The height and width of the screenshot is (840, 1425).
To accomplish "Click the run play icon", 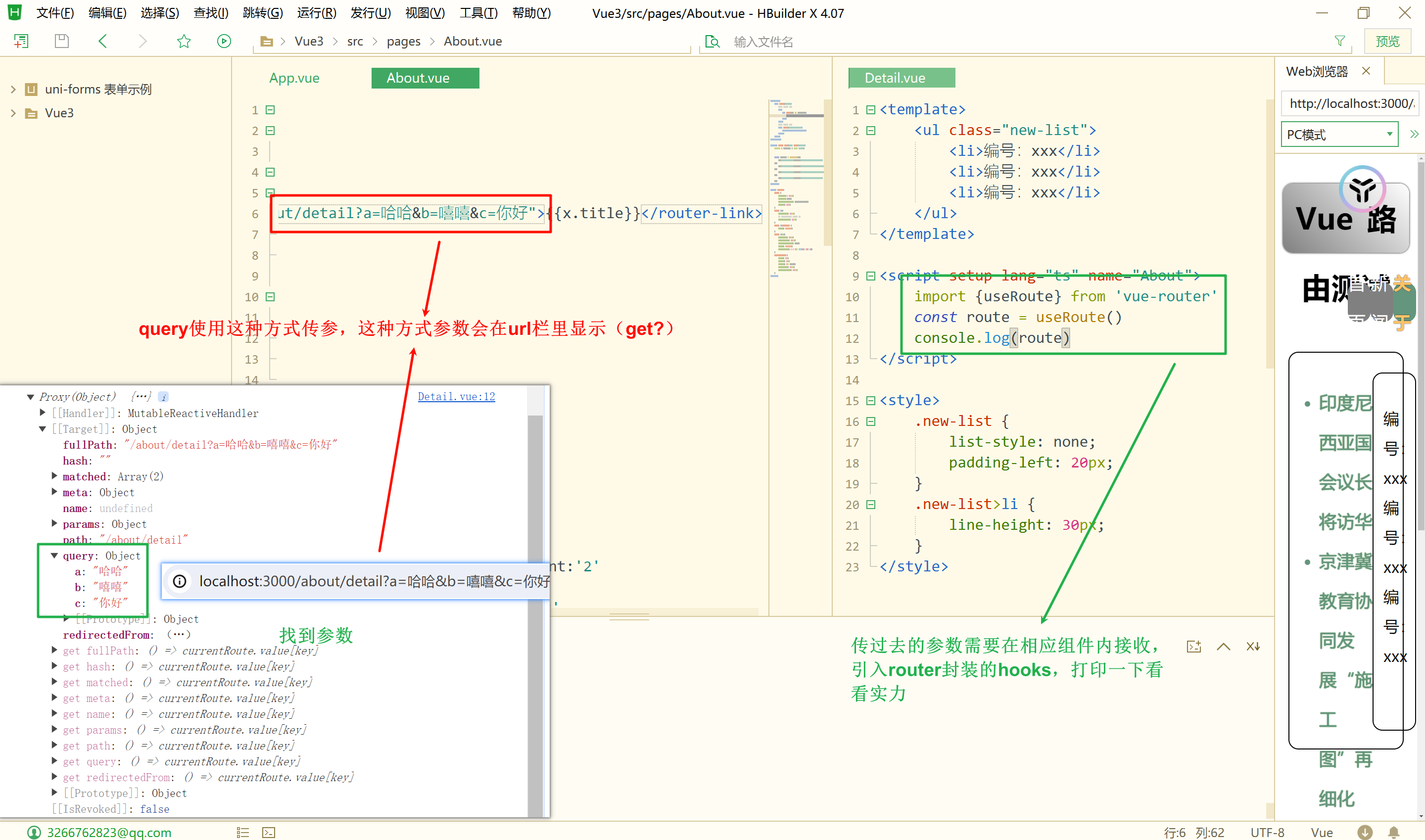I will (224, 41).
